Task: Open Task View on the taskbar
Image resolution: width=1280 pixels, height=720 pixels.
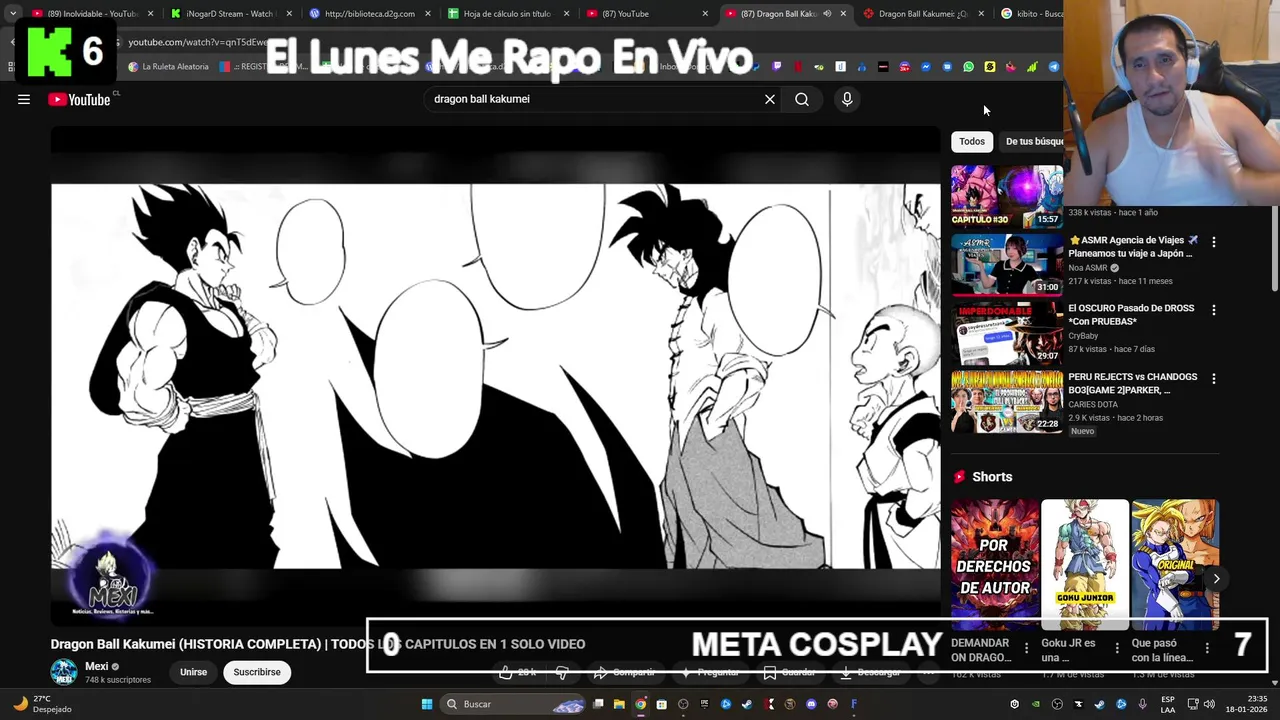Action: (598, 704)
